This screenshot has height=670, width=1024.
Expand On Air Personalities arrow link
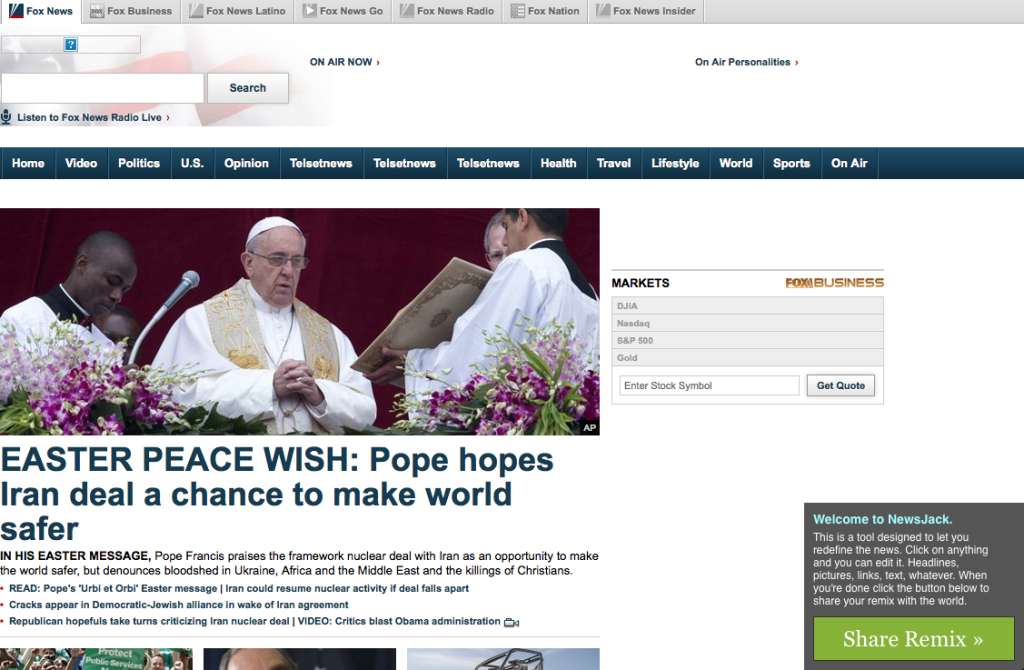point(746,62)
